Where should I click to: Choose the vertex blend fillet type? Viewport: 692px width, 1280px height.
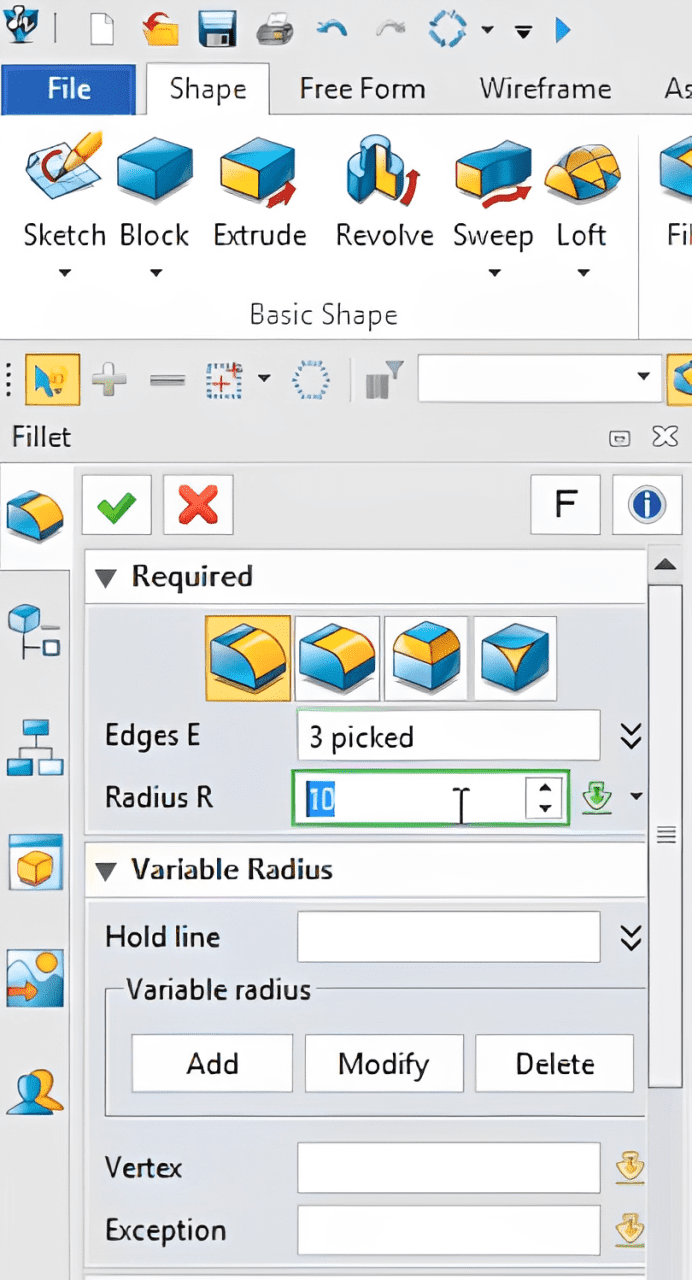point(514,658)
